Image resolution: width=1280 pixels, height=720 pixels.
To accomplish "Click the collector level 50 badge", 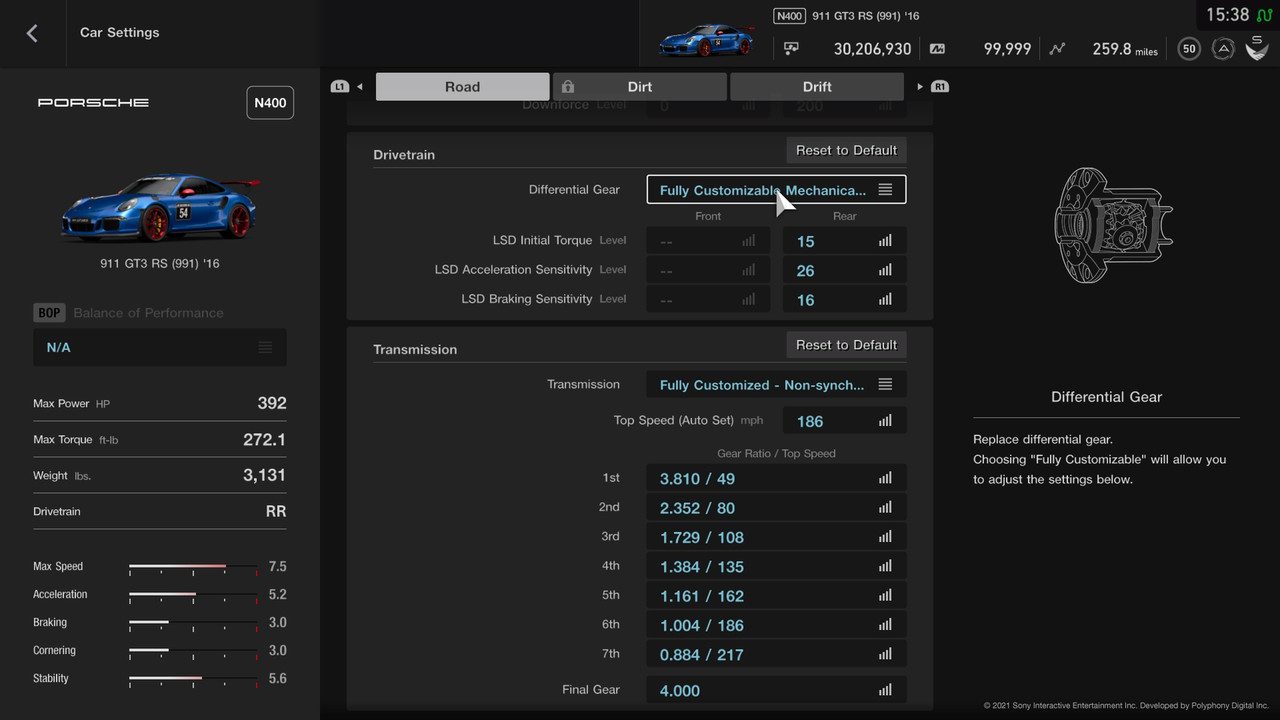I will click(x=1188, y=48).
